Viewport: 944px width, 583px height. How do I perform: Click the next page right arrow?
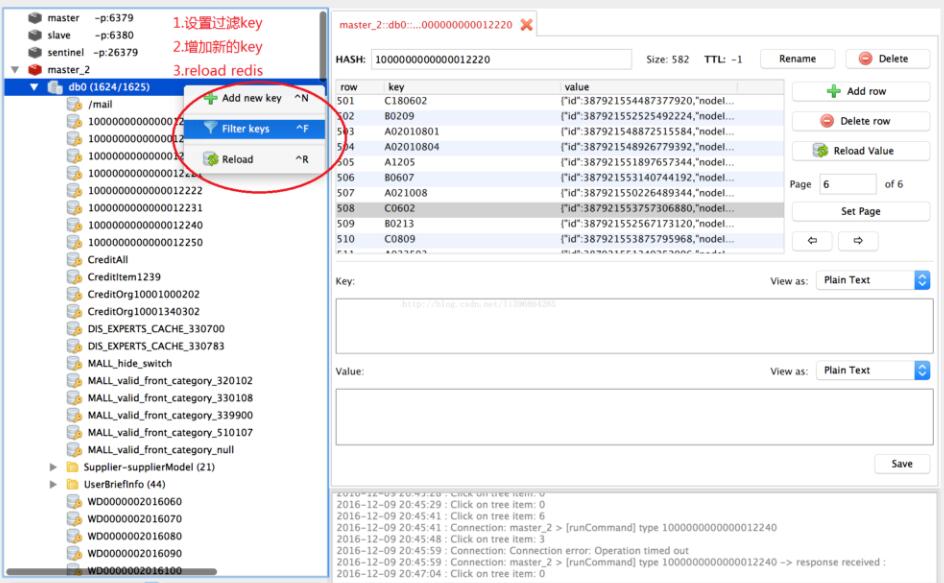(858, 241)
